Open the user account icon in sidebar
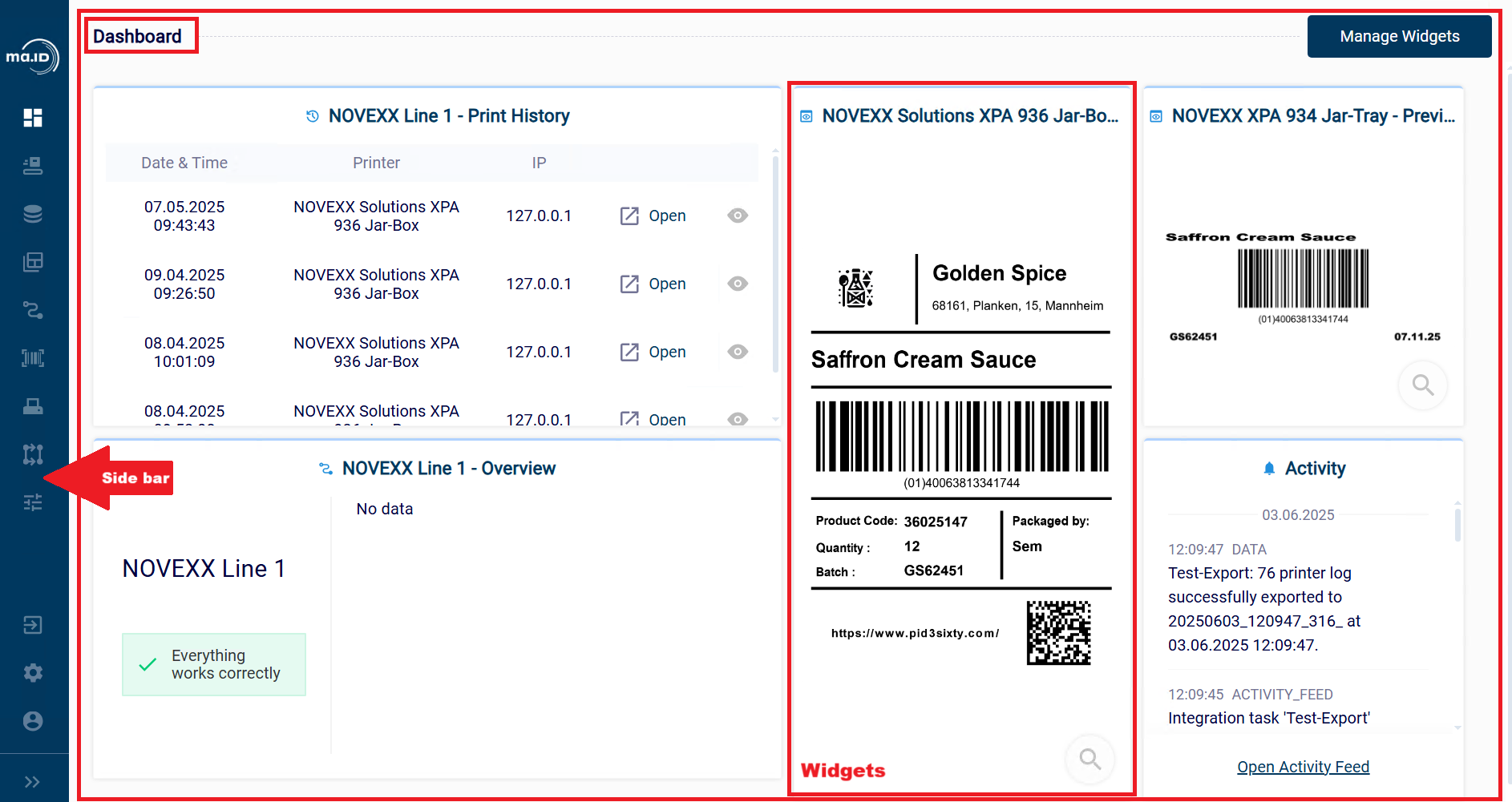 tap(33, 721)
